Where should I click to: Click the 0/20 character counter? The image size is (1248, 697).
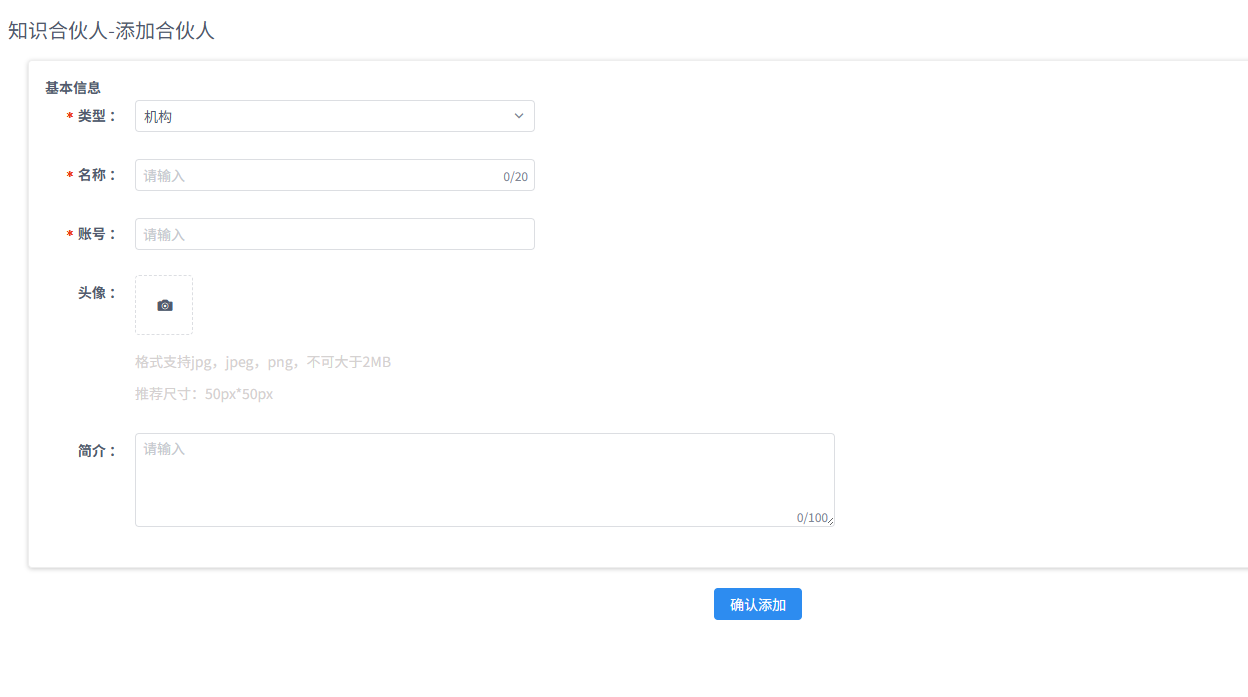point(515,177)
